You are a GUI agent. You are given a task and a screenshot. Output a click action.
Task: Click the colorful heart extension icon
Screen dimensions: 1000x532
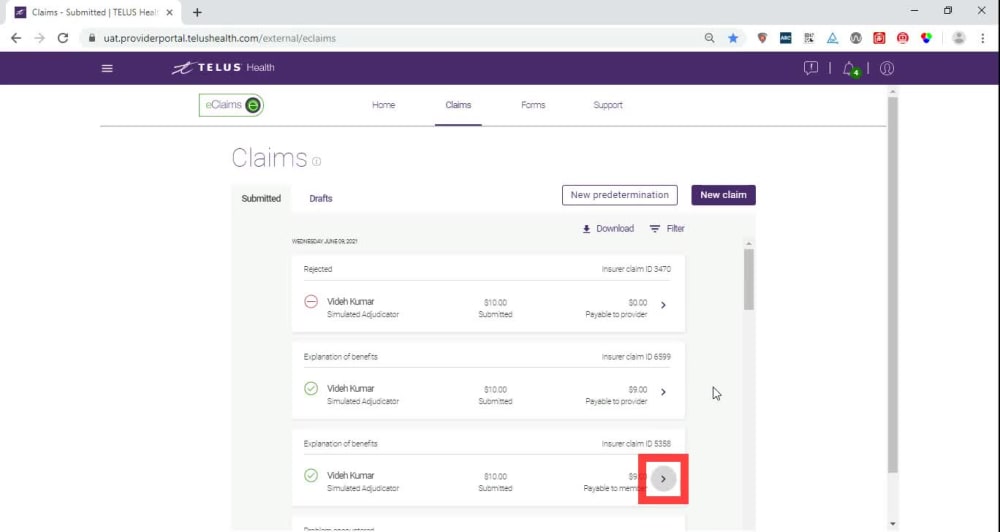[926, 38]
